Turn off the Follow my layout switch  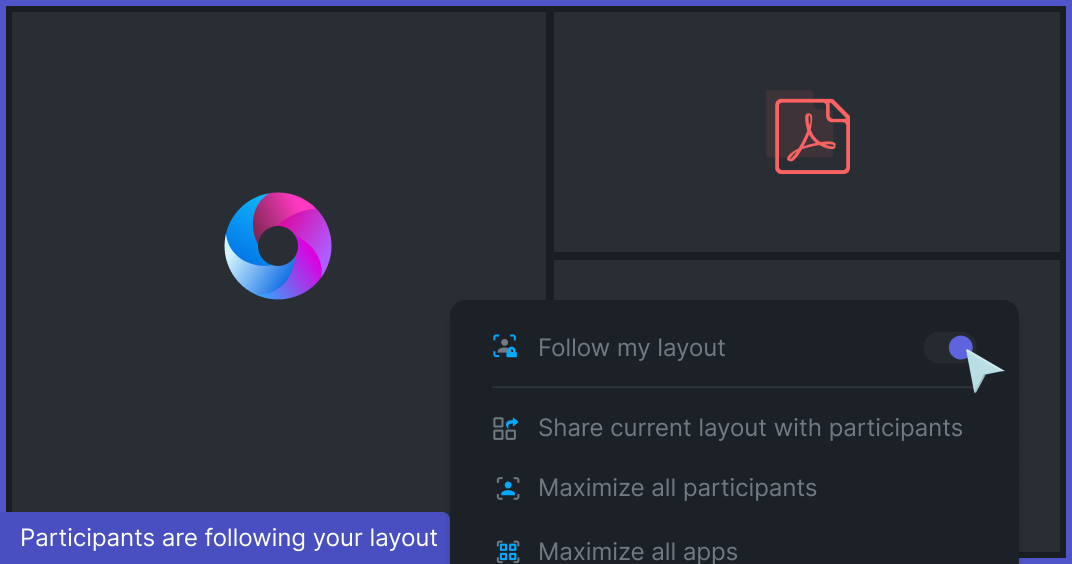(x=949, y=348)
